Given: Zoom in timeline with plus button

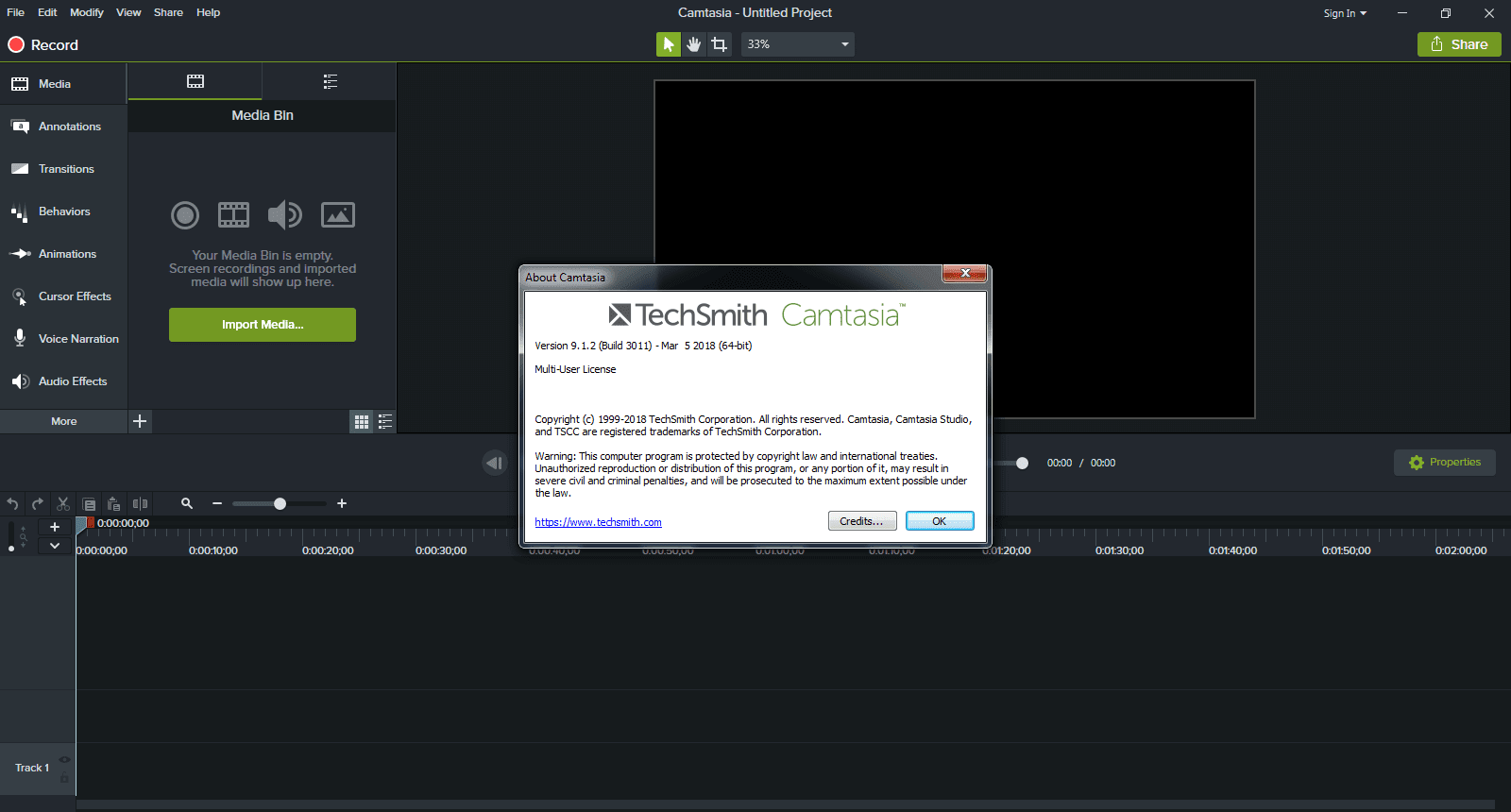Looking at the screenshot, I should click(342, 504).
